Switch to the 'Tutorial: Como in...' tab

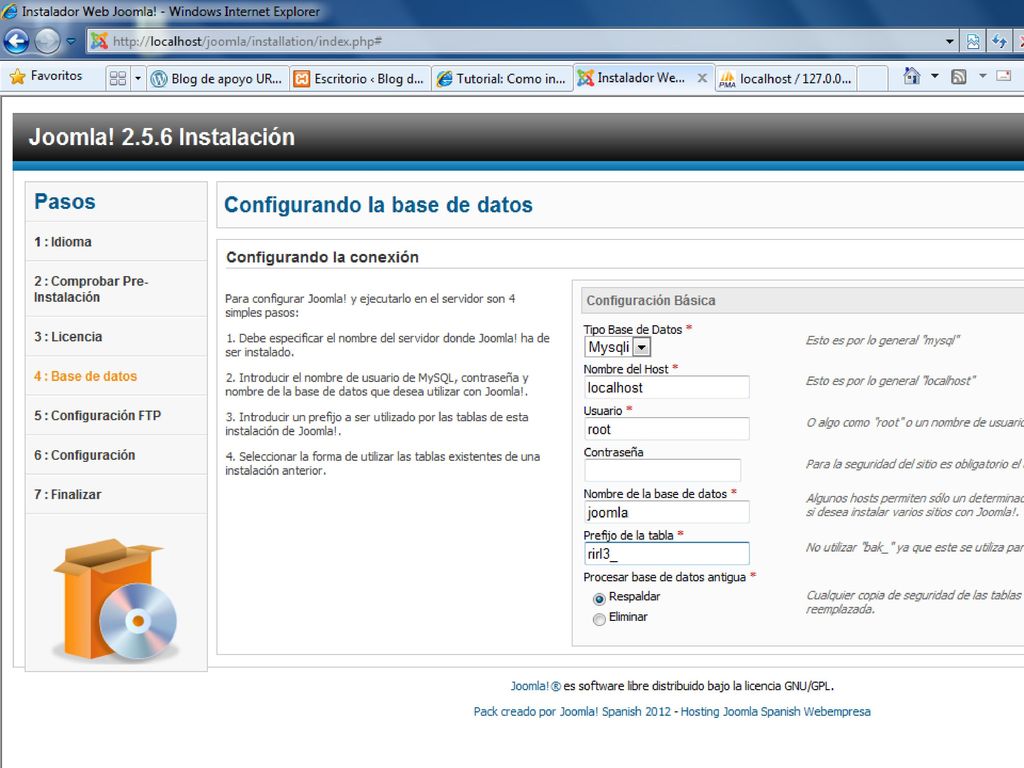point(503,78)
